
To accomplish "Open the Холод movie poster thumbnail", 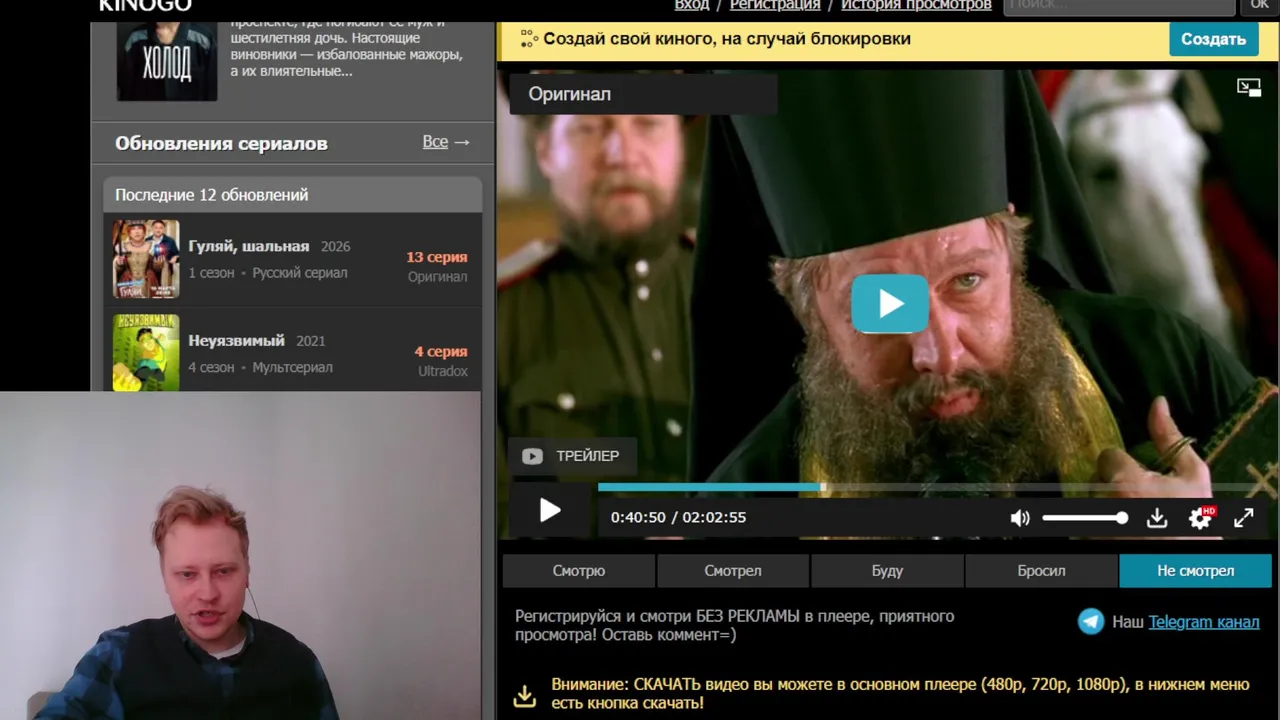I will tap(167, 60).
